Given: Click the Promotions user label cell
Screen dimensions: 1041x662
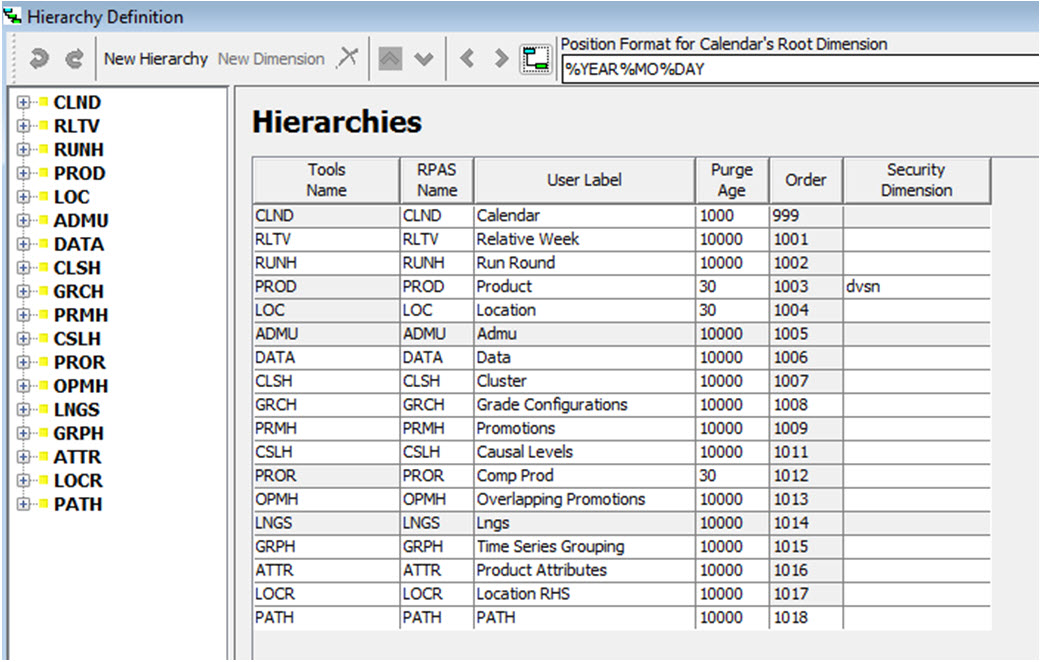Looking at the screenshot, I should [x=584, y=428].
